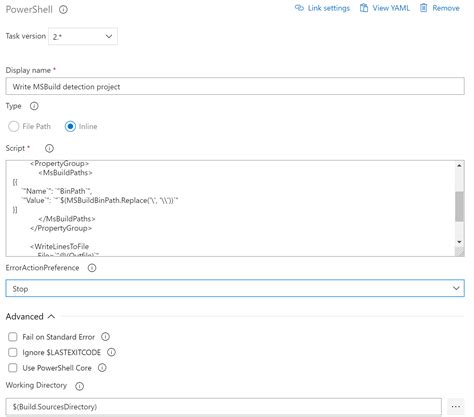
Task: Click the script area resize grip
Action: [459, 252]
